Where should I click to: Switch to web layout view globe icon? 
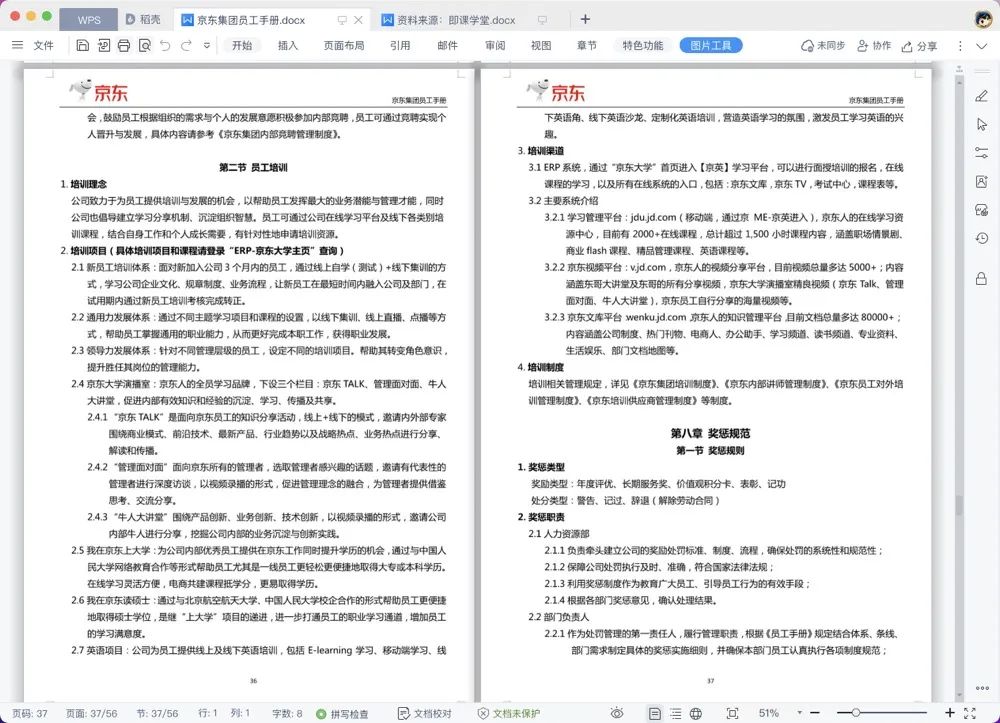pyautogui.click(x=696, y=713)
